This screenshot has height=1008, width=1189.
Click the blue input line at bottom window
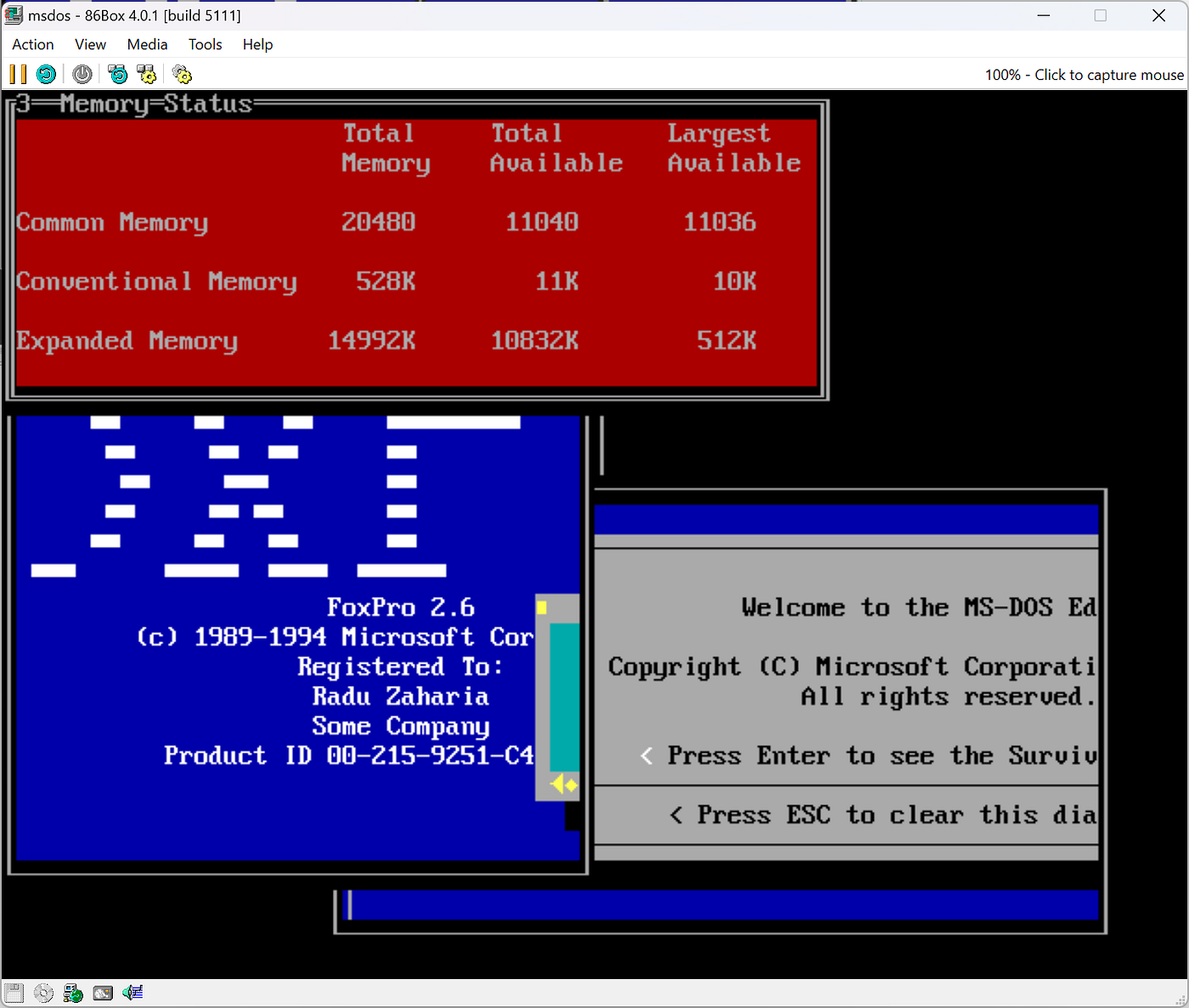click(x=722, y=904)
